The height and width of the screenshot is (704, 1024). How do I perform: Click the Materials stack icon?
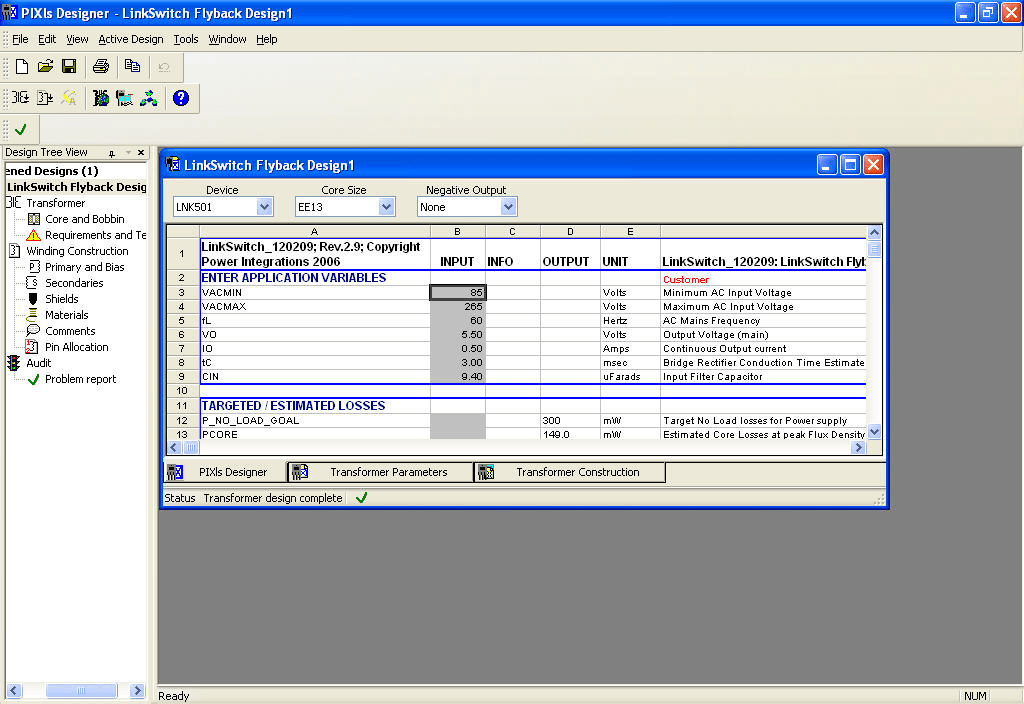pyautogui.click(x=33, y=315)
